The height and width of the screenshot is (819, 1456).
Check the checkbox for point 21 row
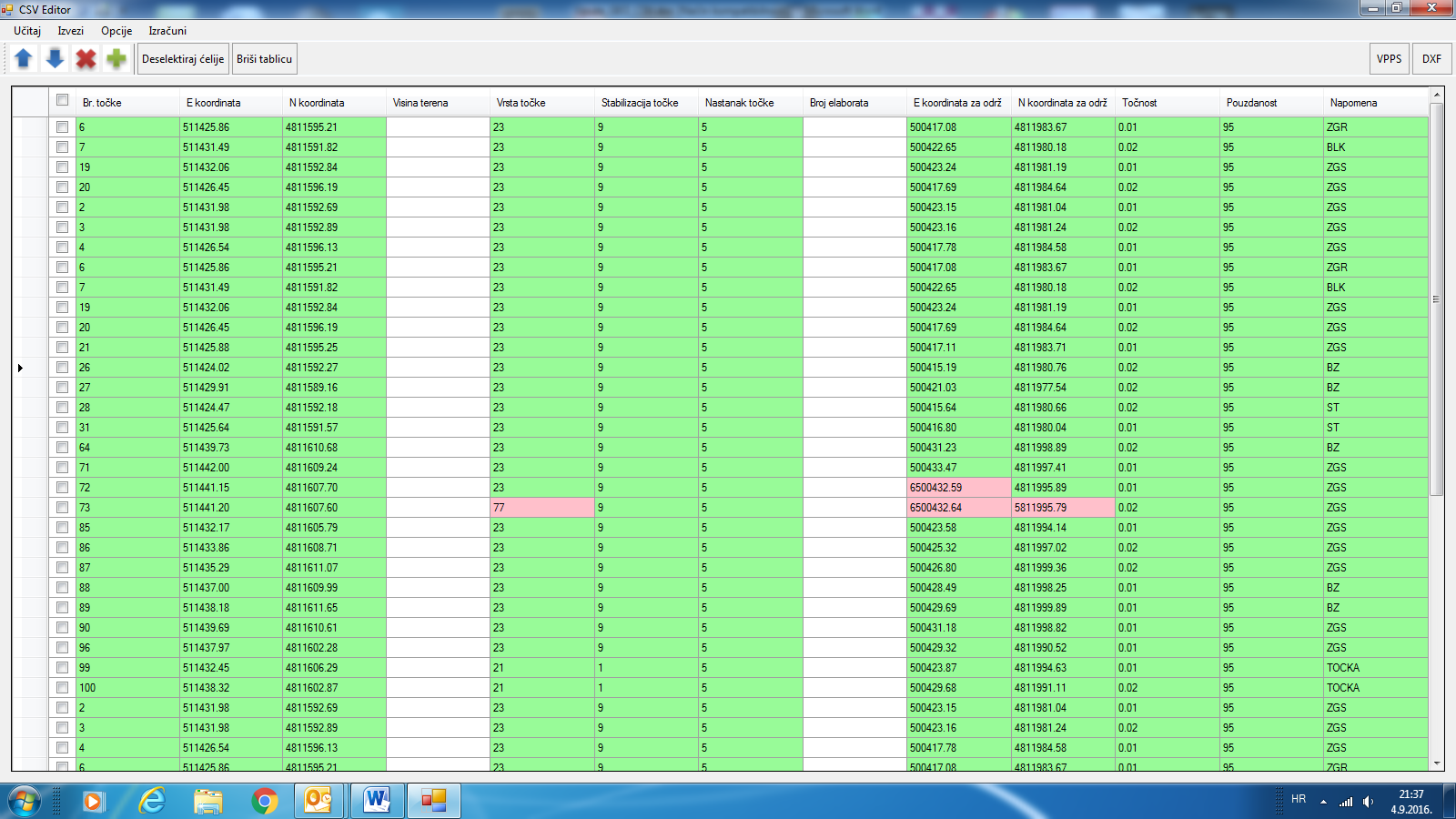63,347
